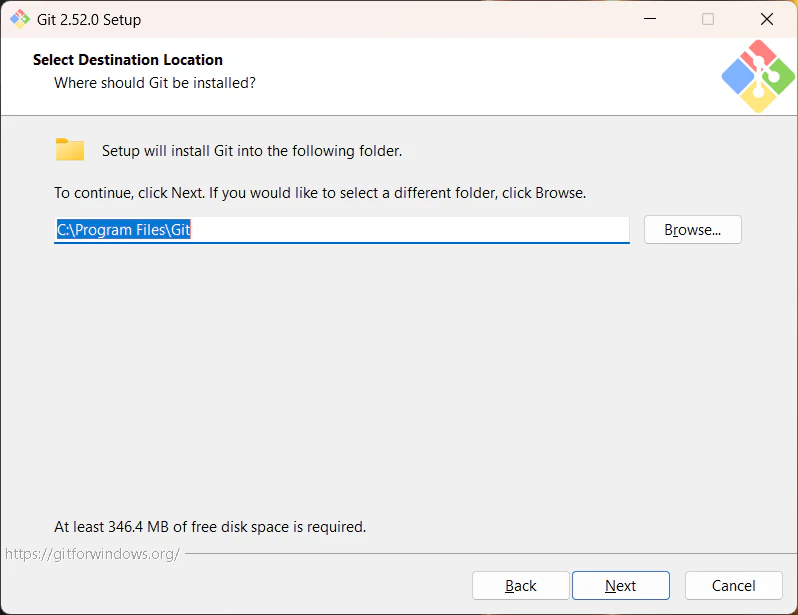Open the Browse... folder picker
Screen dimensions: 798x615
pos(693,230)
